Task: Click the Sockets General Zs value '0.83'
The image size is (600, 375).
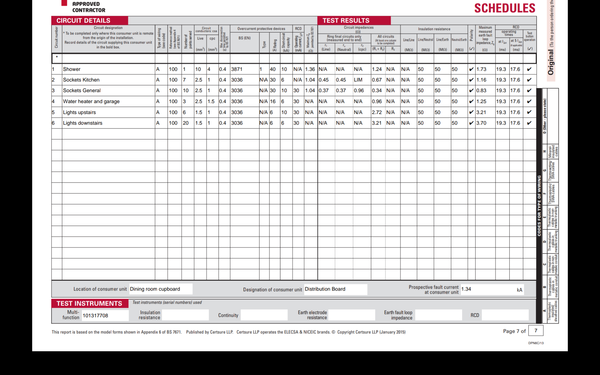Action: click(x=481, y=91)
